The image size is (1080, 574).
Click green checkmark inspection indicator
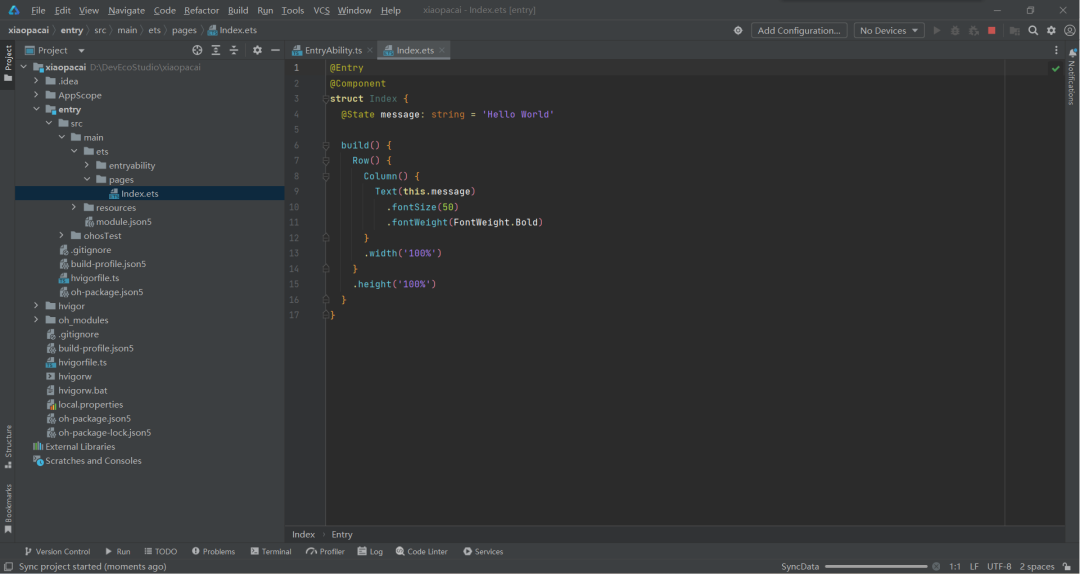pyautogui.click(x=1055, y=68)
